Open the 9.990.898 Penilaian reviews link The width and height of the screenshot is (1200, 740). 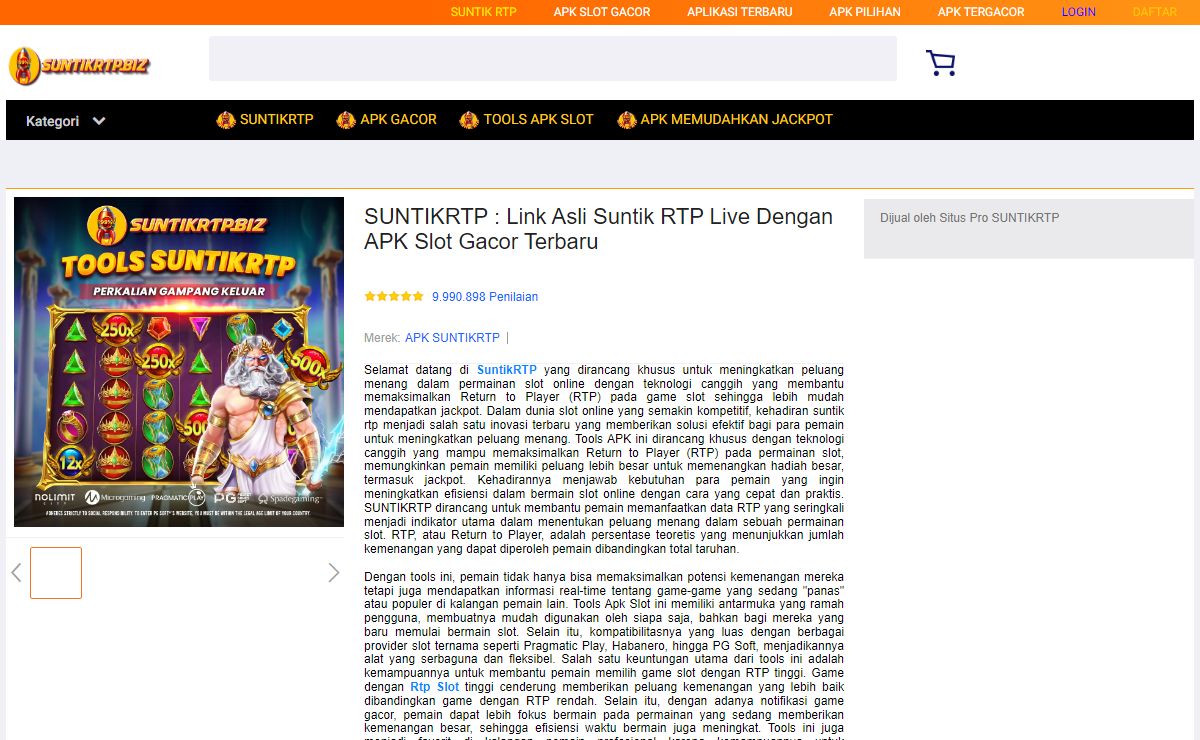(485, 297)
